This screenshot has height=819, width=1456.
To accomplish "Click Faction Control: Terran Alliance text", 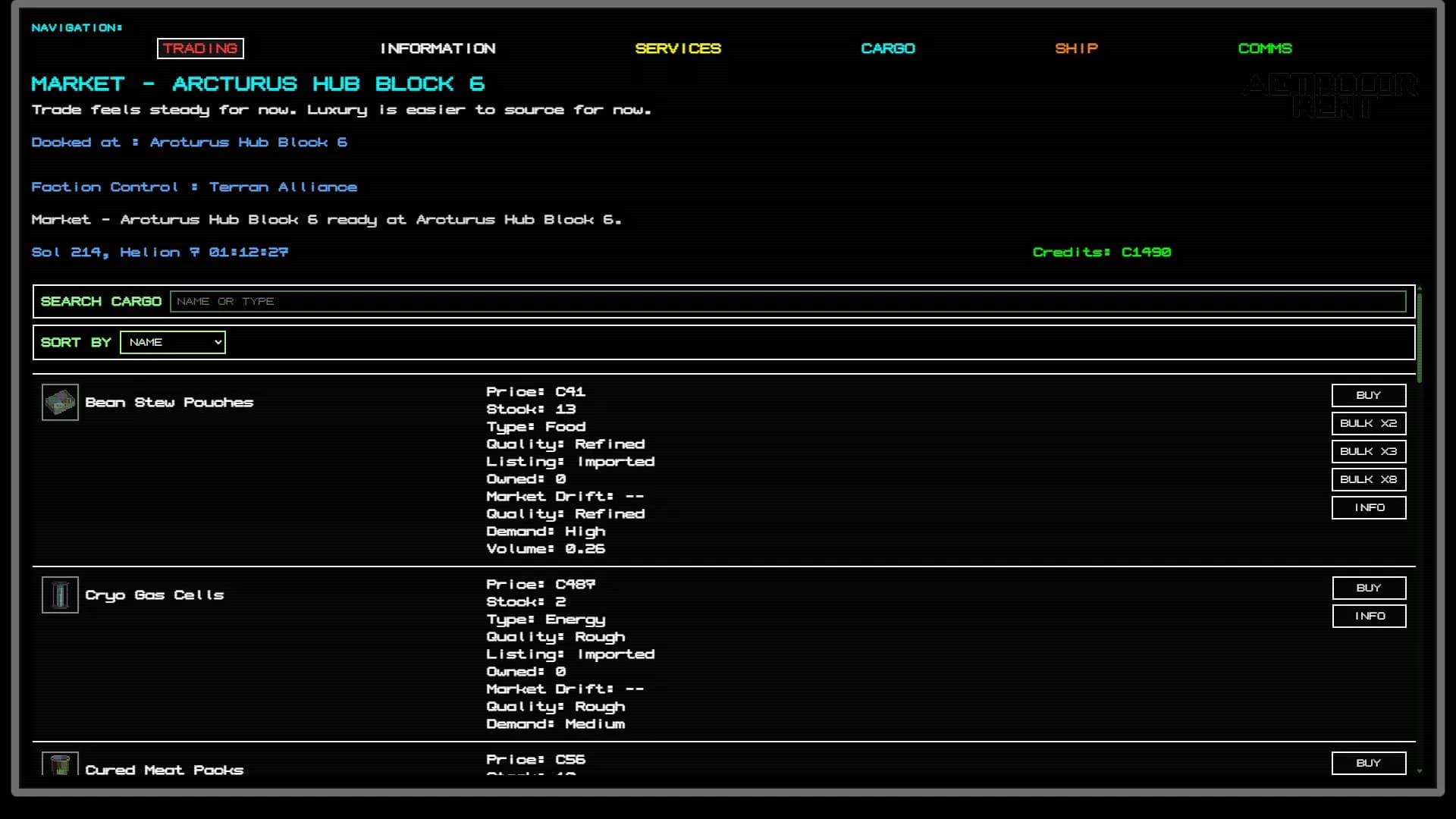I will [x=194, y=187].
